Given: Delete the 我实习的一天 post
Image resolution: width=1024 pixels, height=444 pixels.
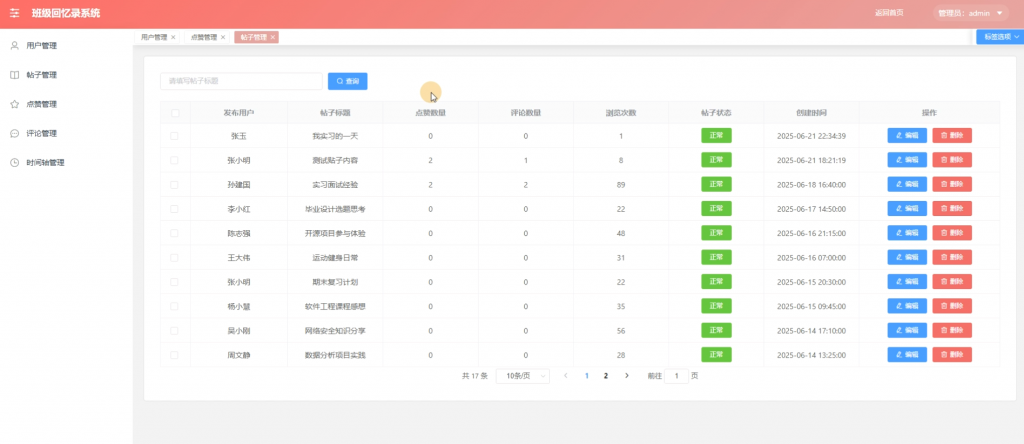Looking at the screenshot, I should click(952, 136).
